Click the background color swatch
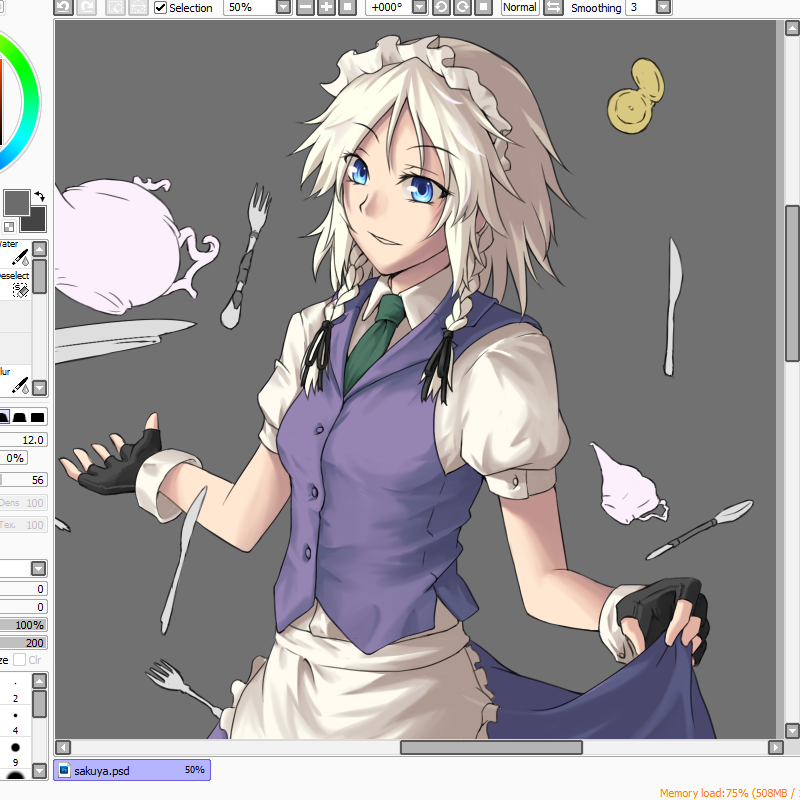Screen dimensions: 800x800 pos(37,221)
